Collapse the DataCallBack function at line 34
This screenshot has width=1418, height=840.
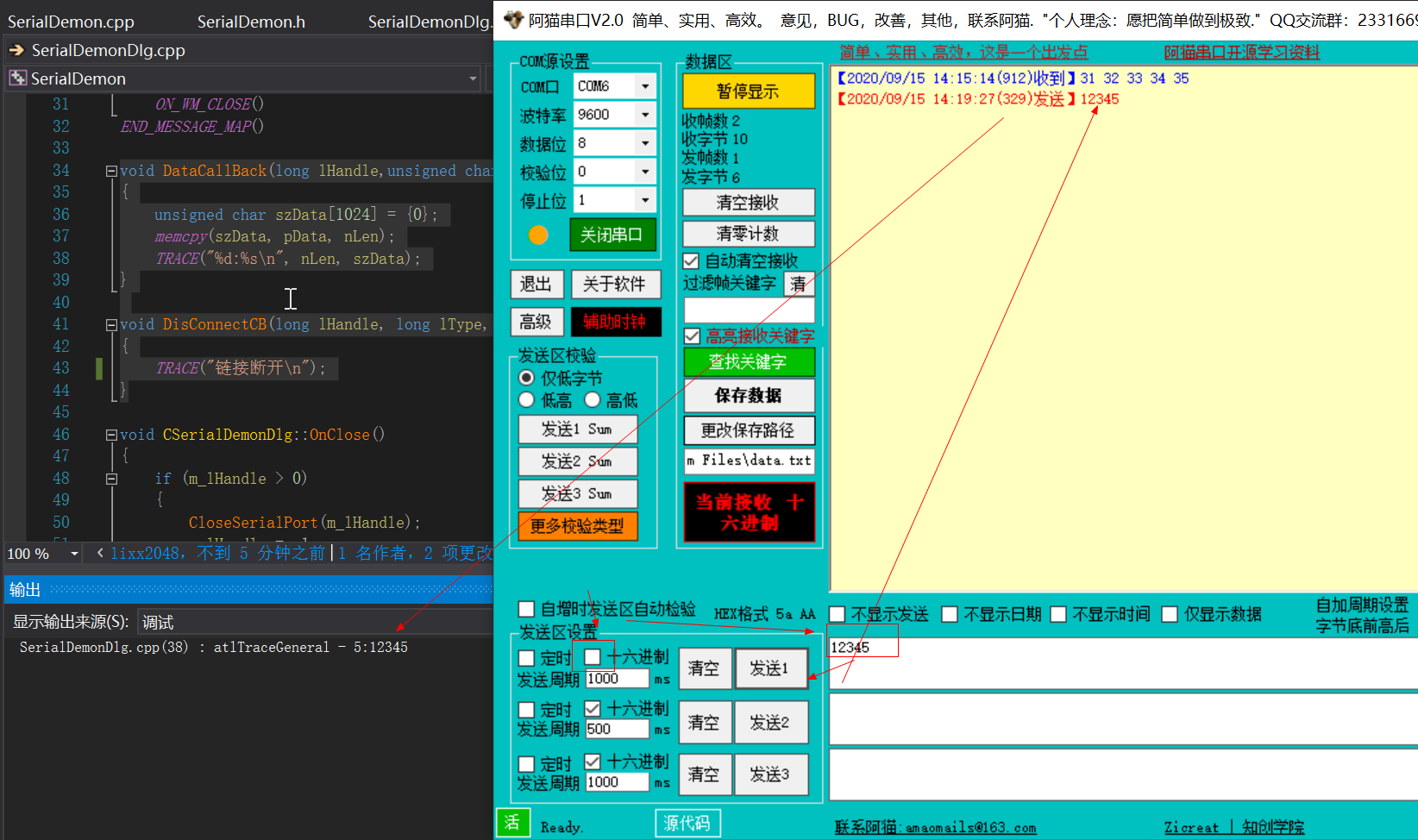point(111,171)
